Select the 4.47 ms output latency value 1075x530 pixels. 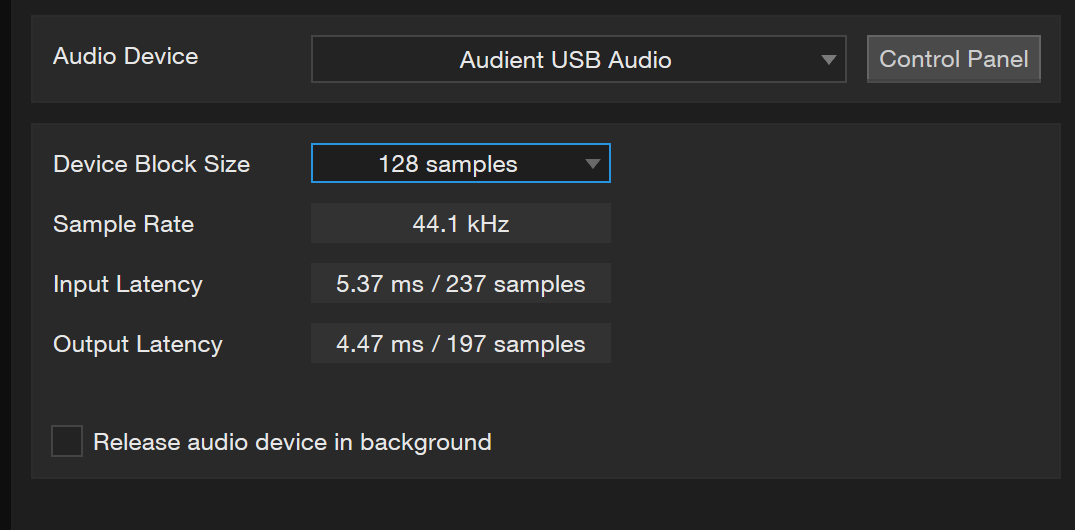pos(366,344)
